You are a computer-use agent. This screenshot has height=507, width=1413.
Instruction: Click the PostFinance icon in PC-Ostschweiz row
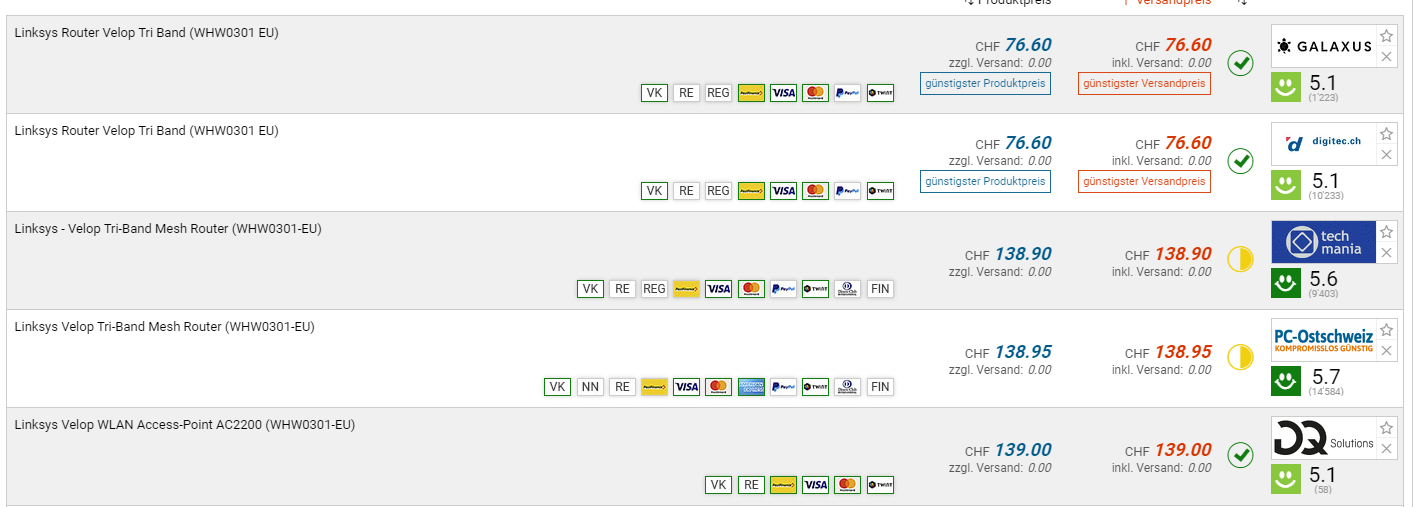(654, 387)
